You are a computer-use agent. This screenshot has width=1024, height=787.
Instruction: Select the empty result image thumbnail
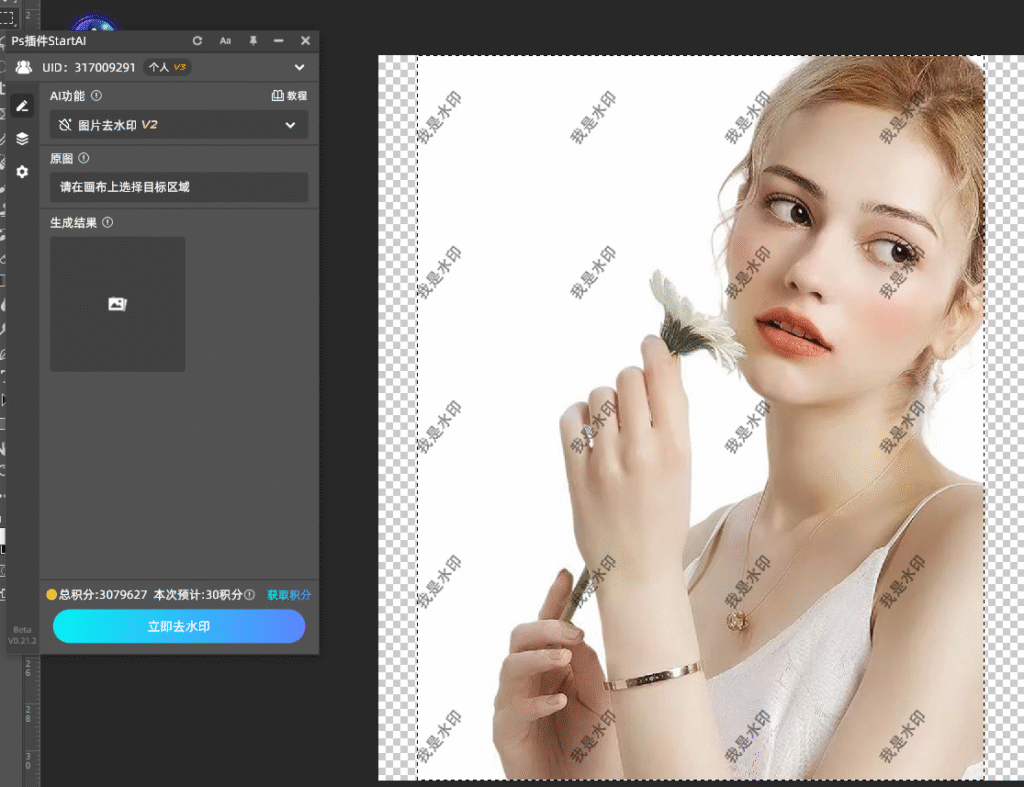pyautogui.click(x=117, y=304)
